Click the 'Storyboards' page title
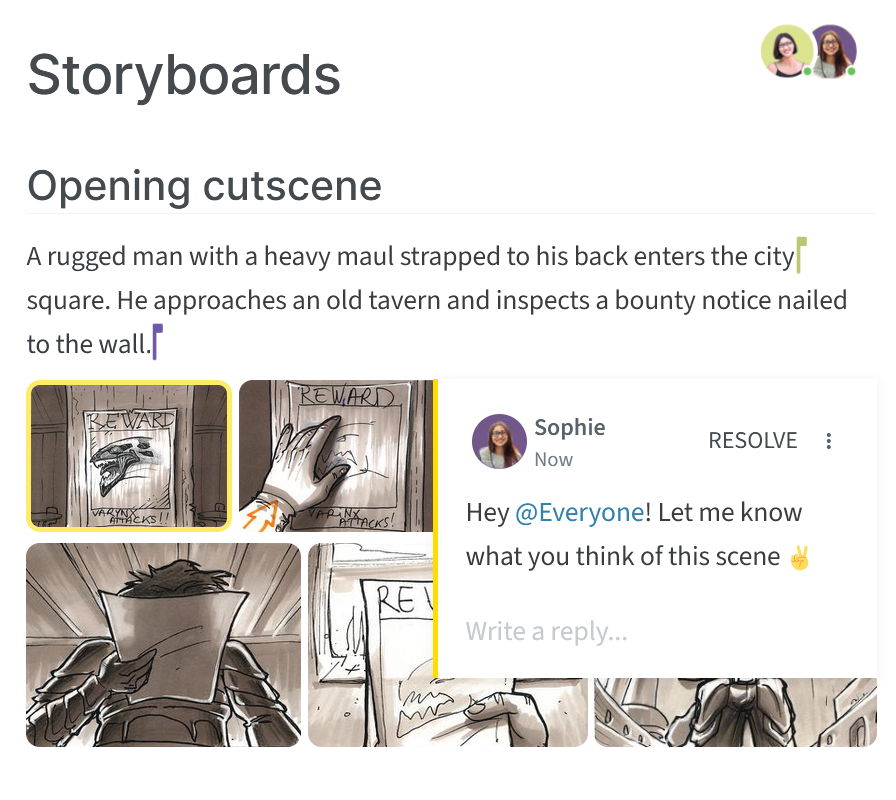Screen dimensions: 896x800 [184, 75]
